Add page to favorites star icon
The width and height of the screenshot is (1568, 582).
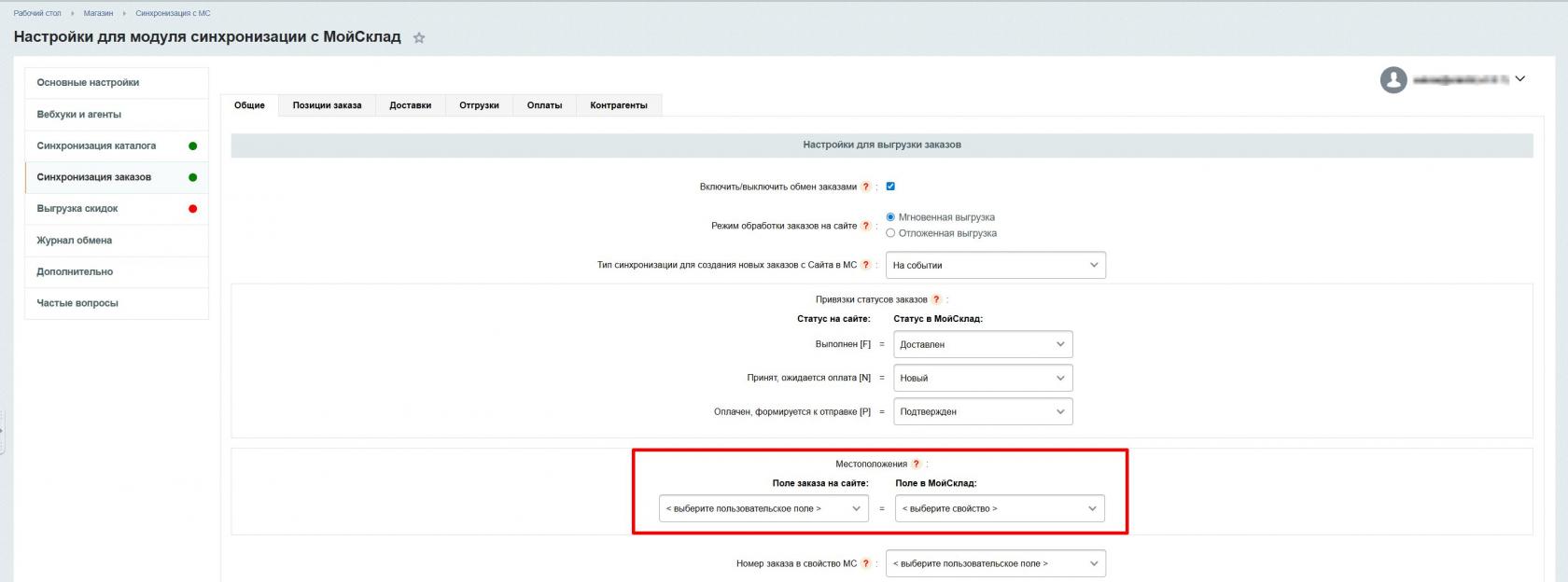point(419,38)
